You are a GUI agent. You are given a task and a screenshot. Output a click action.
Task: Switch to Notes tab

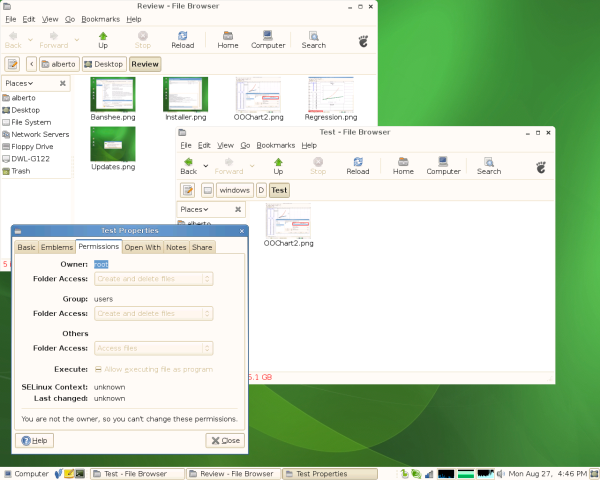pos(176,247)
